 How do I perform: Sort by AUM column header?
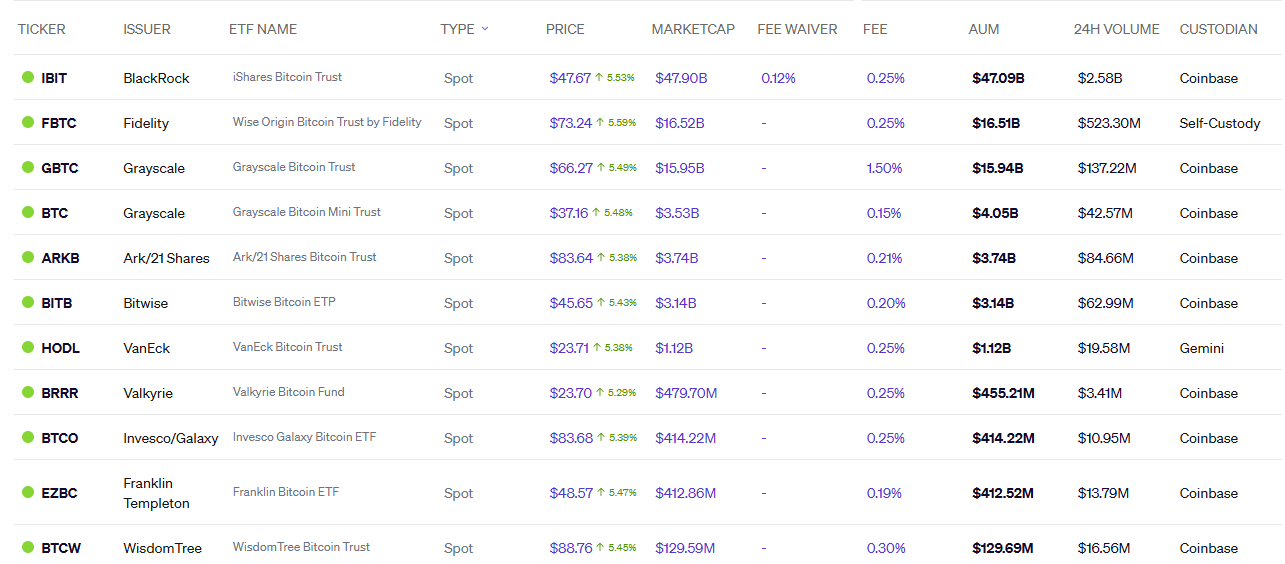984,29
